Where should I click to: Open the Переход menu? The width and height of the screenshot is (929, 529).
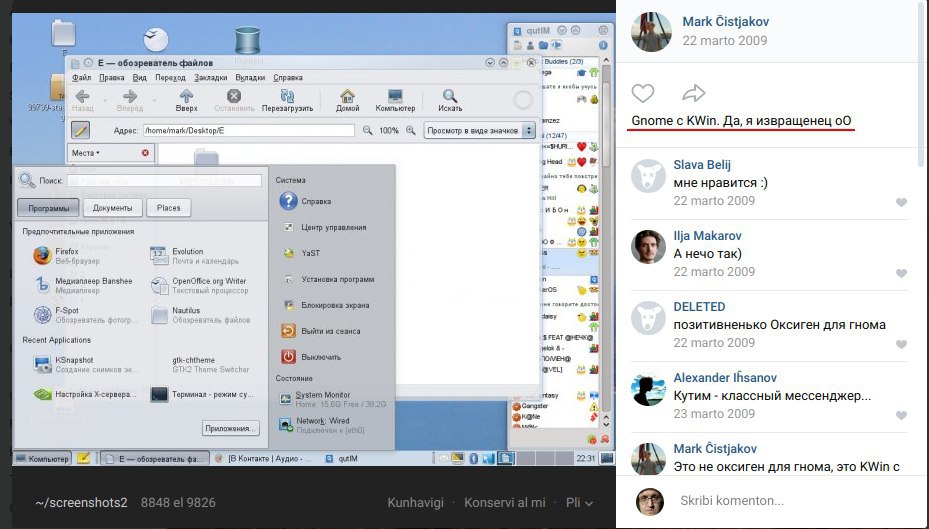170,78
